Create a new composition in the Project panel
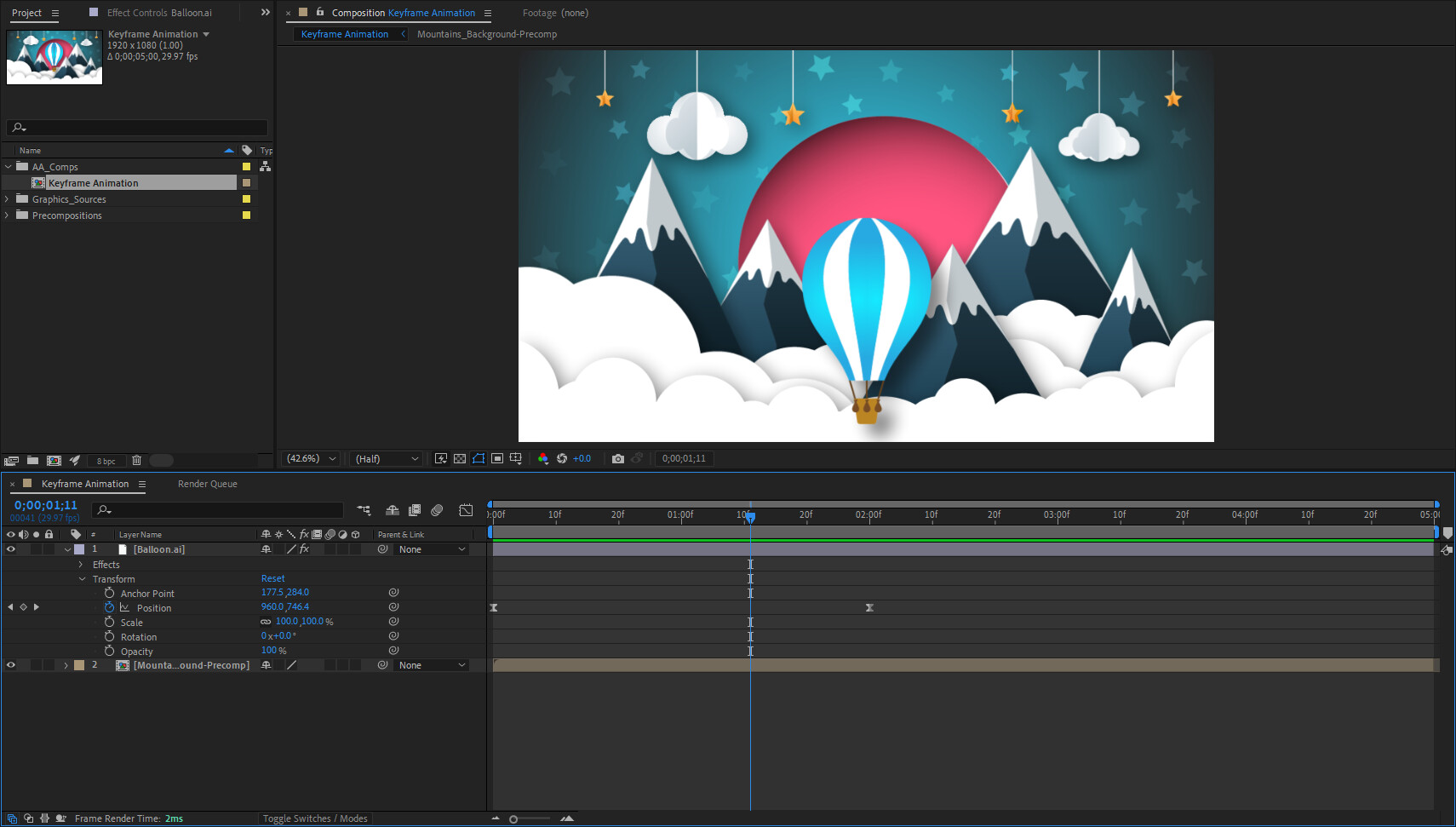The height and width of the screenshot is (827, 1456). (54, 460)
